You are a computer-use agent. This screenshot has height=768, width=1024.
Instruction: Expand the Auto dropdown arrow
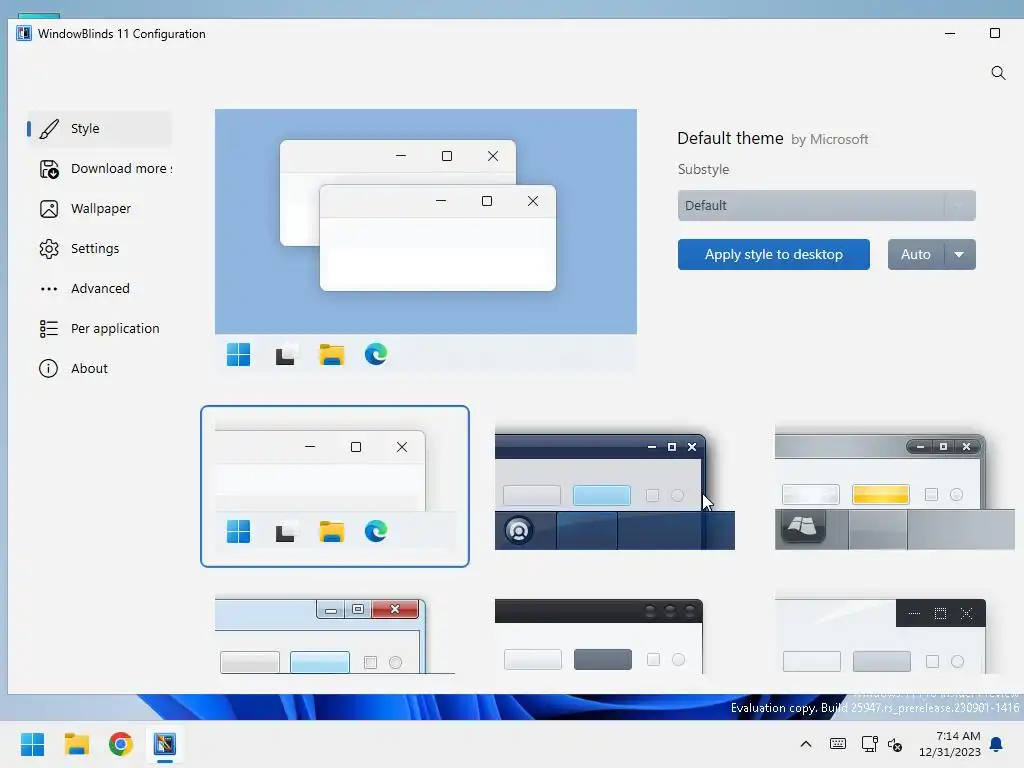pos(959,254)
